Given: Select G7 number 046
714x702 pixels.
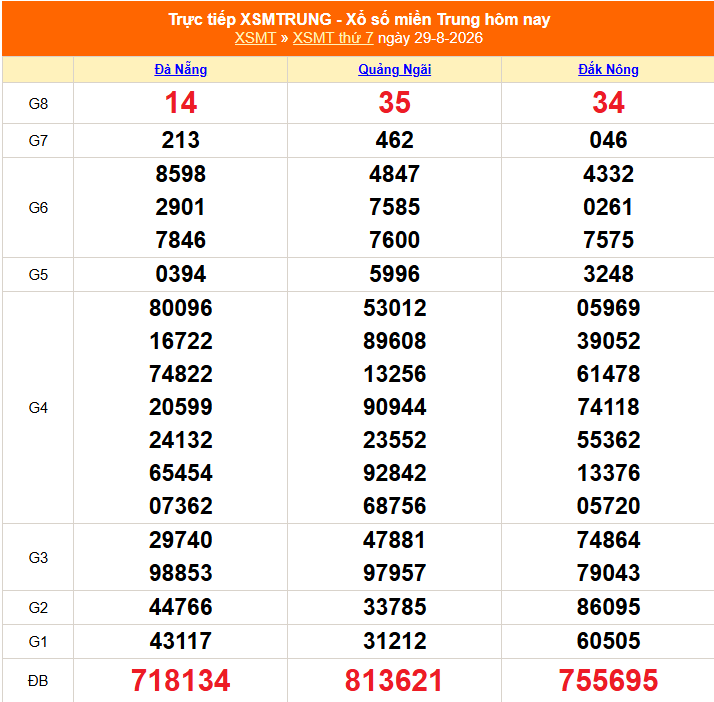Looking at the screenshot, I should coord(608,140).
